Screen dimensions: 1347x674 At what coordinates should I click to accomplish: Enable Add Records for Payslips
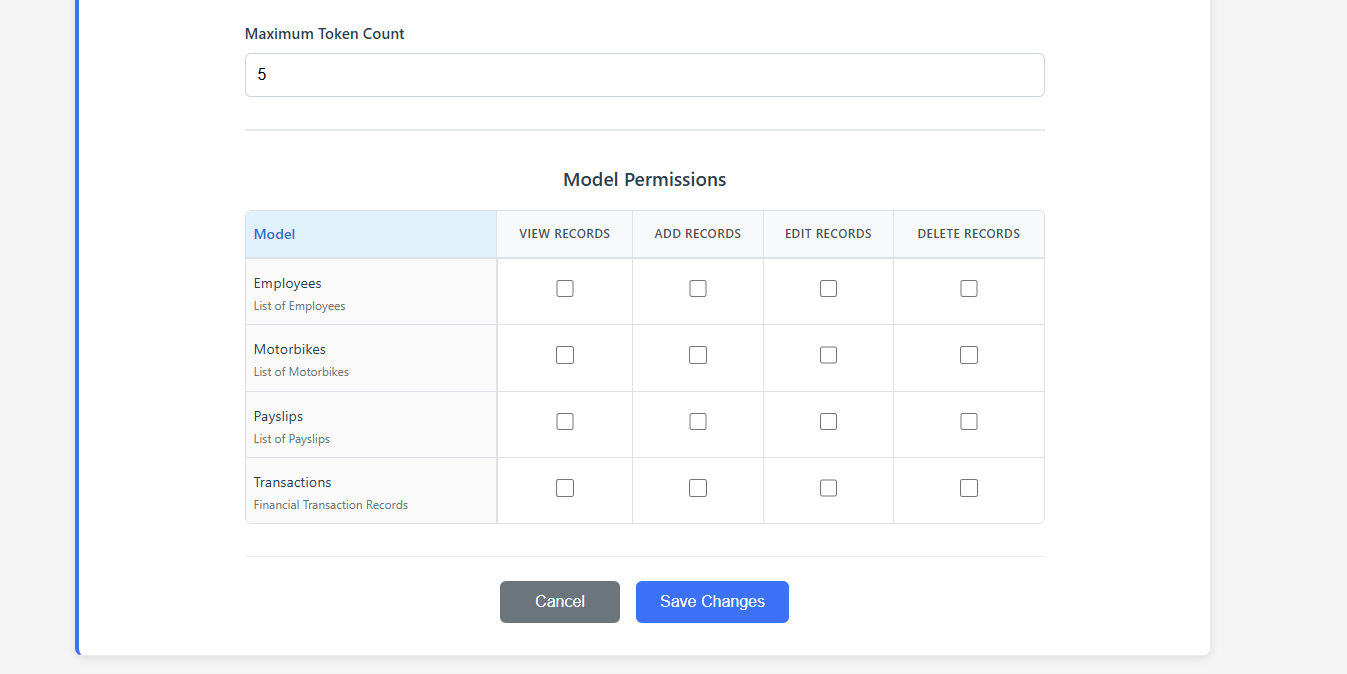(x=697, y=421)
